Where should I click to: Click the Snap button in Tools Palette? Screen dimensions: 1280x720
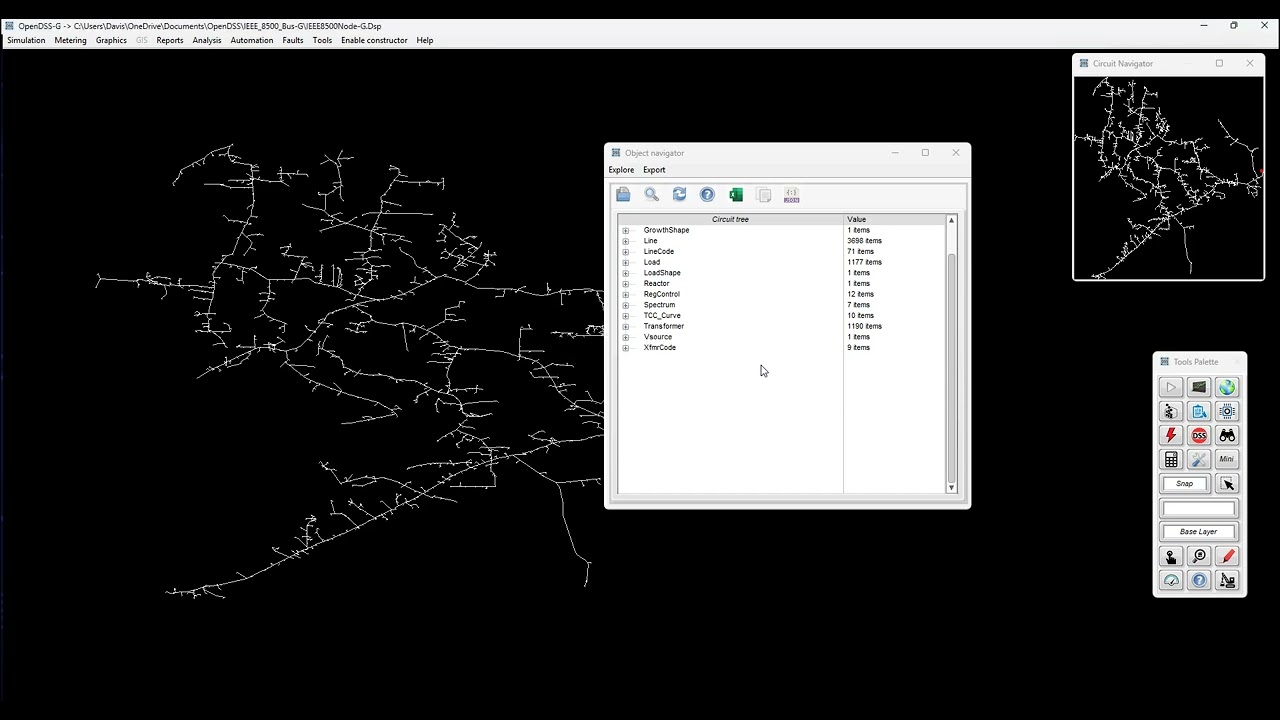point(1184,484)
